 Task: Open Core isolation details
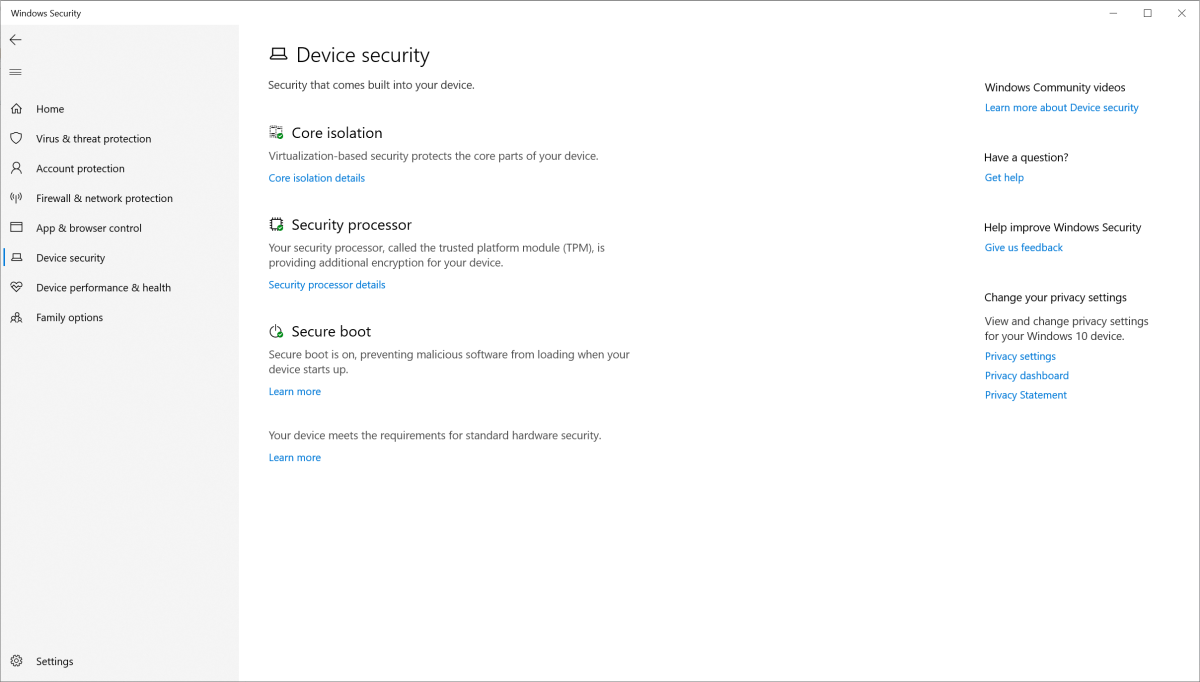[x=317, y=177]
